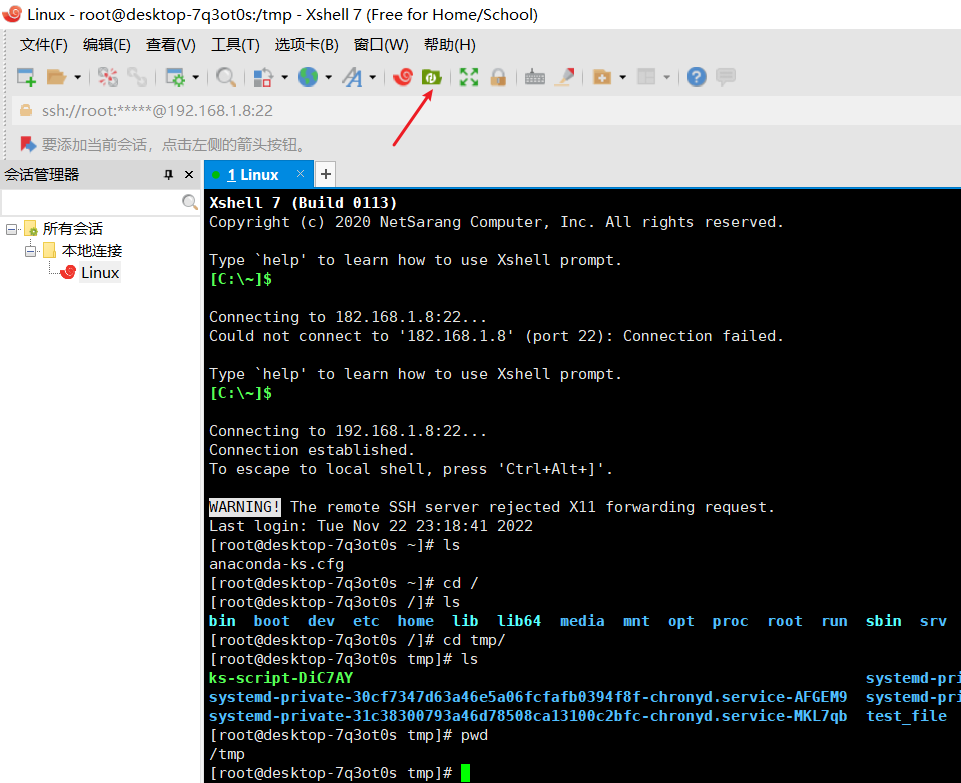Add a new tab with plus button
This screenshot has width=961, height=783.
click(x=326, y=175)
